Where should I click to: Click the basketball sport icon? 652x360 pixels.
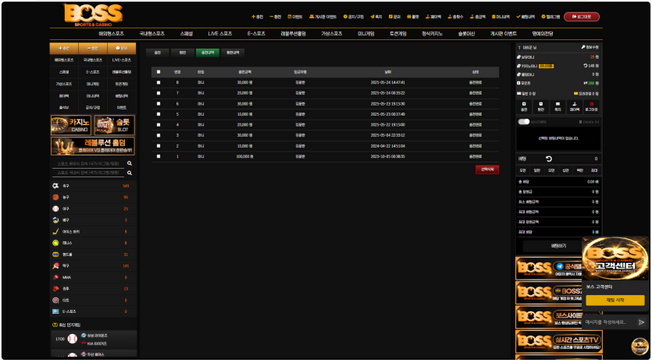[x=55, y=197]
